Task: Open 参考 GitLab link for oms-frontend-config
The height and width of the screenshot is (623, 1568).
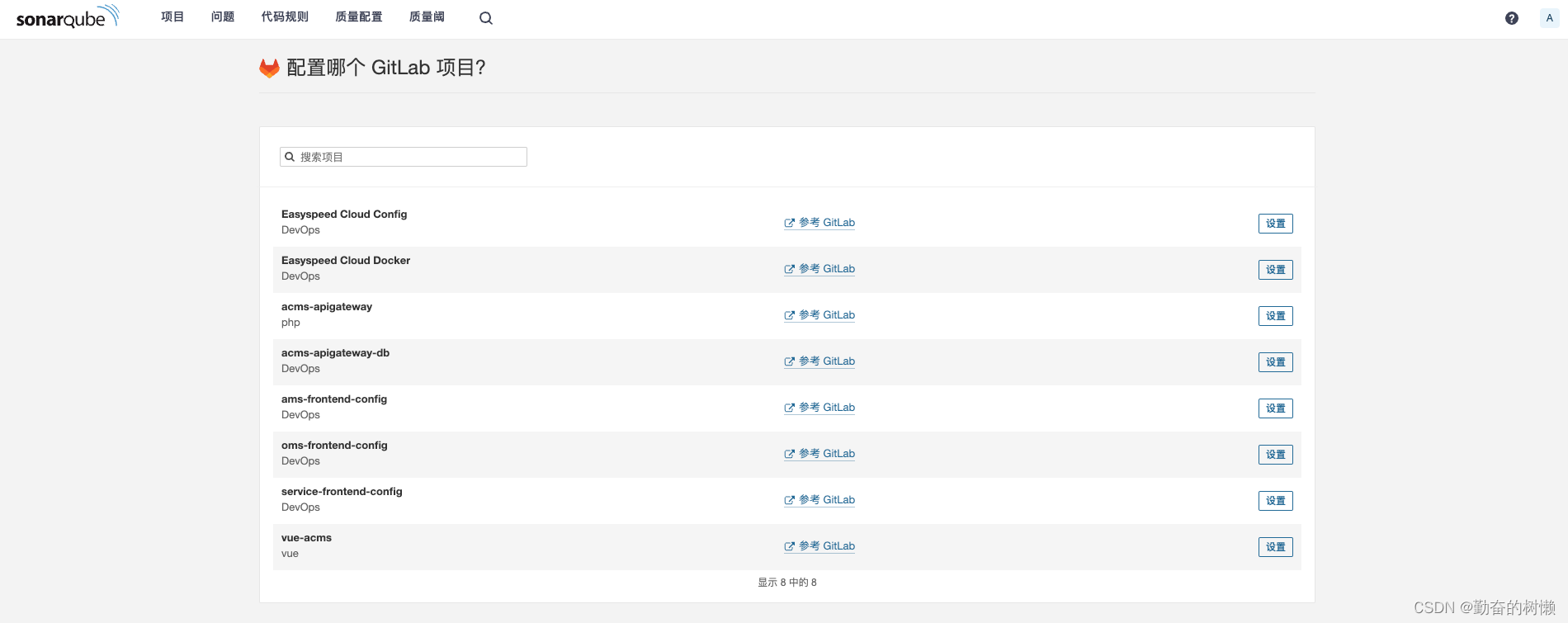Action: tap(819, 454)
